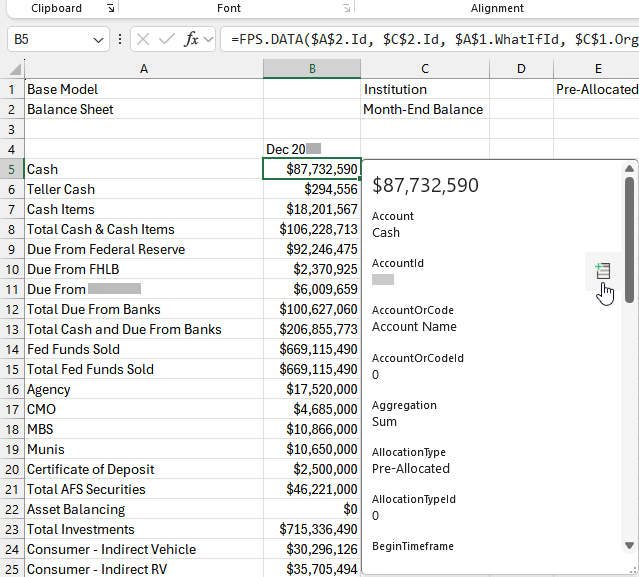This screenshot has width=639, height=577.
Task: Click the Alignment group label
Action: click(x=497, y=8)
